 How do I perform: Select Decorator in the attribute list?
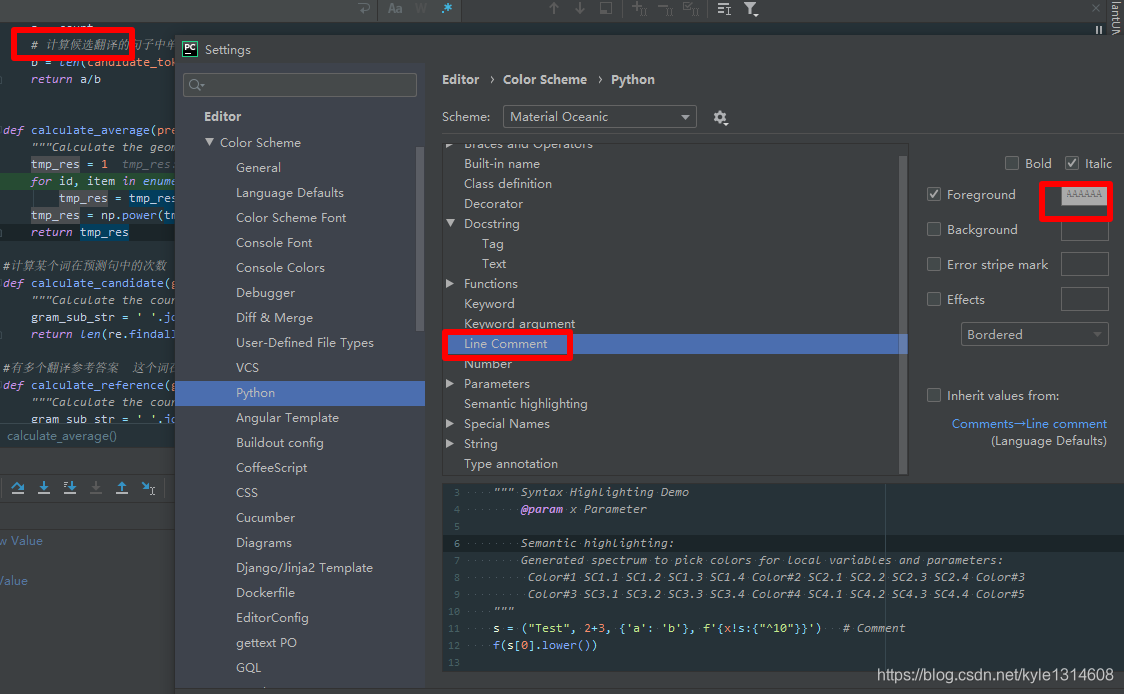click(493, 204)
